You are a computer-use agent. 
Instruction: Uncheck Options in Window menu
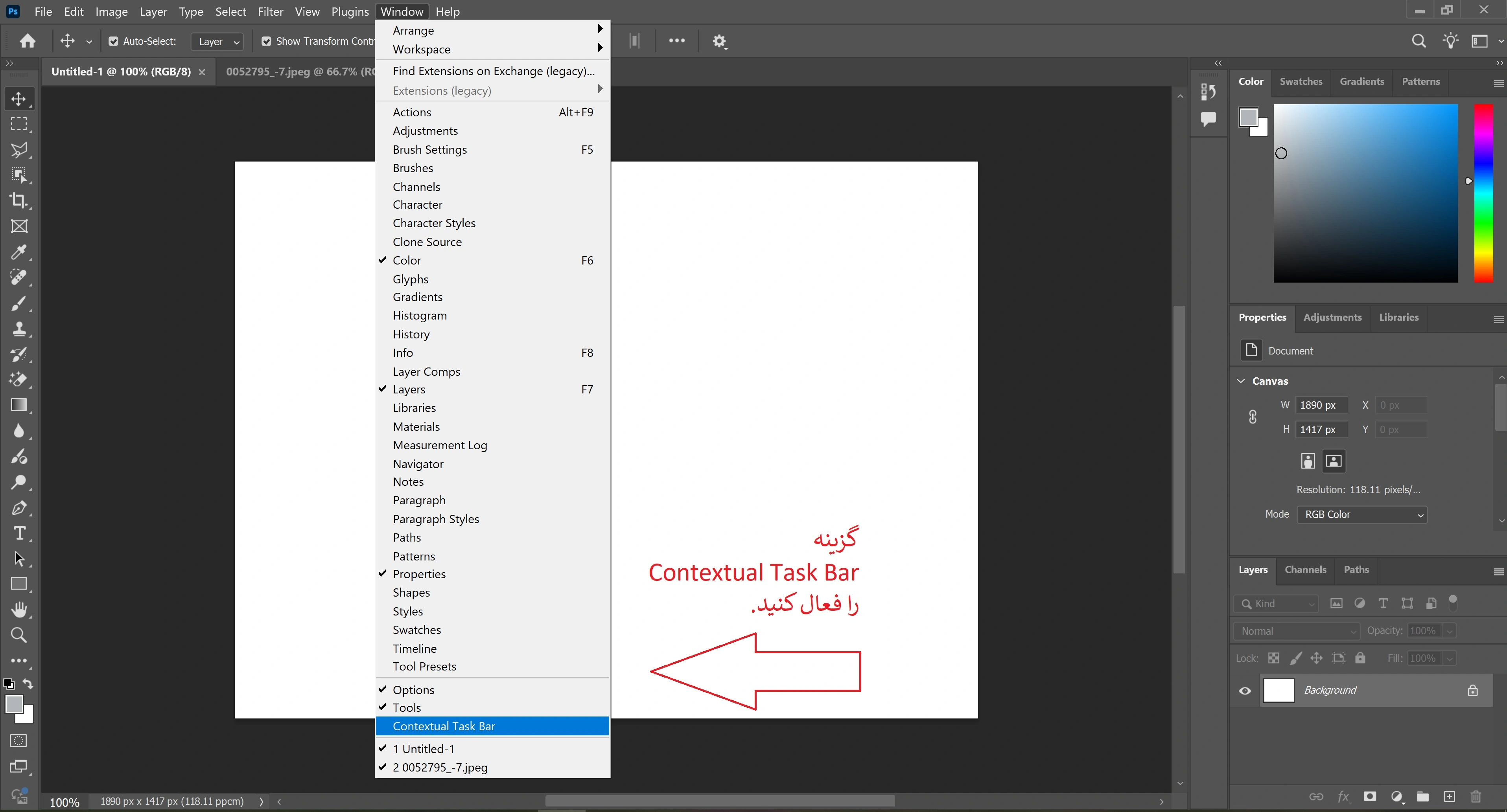pyautogui.click(x=493, y=690)
